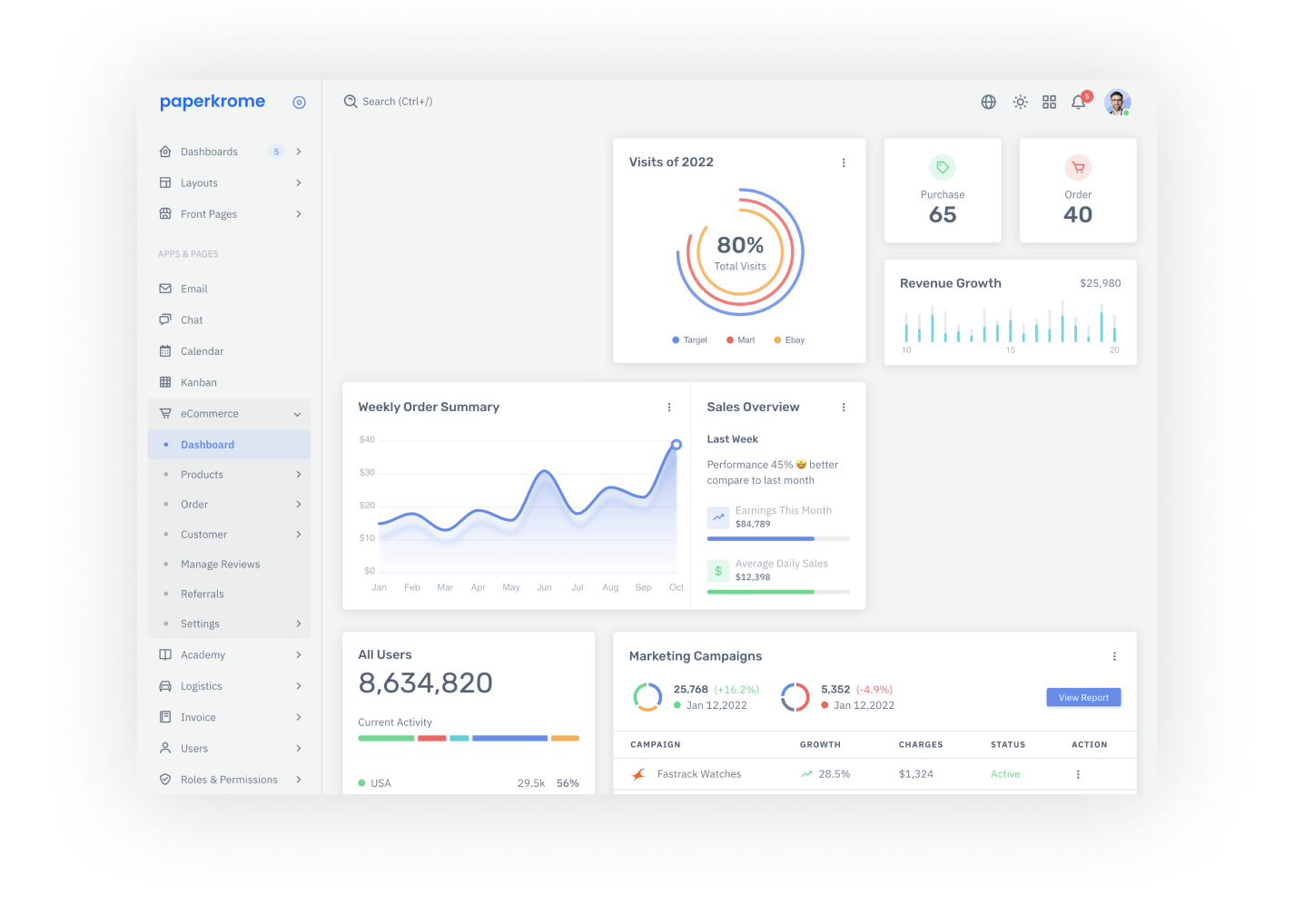Image resolution: width=1294 pixels, height=924 pixels.
Task: Select the Dashboard menu item under eCommerce
Action: tap(207, 444)
